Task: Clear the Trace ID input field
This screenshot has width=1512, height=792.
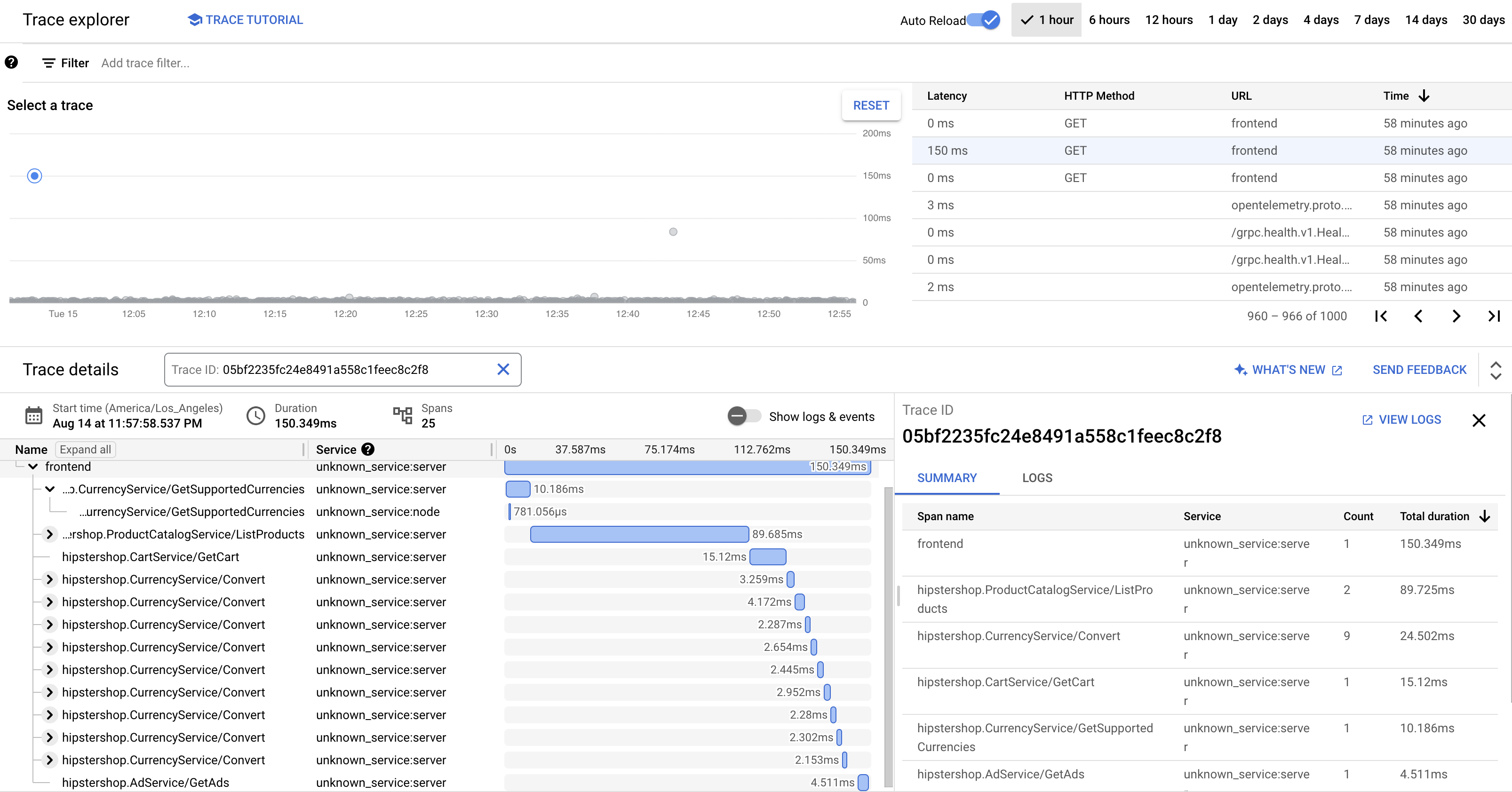Action: [x=504, y=370]
